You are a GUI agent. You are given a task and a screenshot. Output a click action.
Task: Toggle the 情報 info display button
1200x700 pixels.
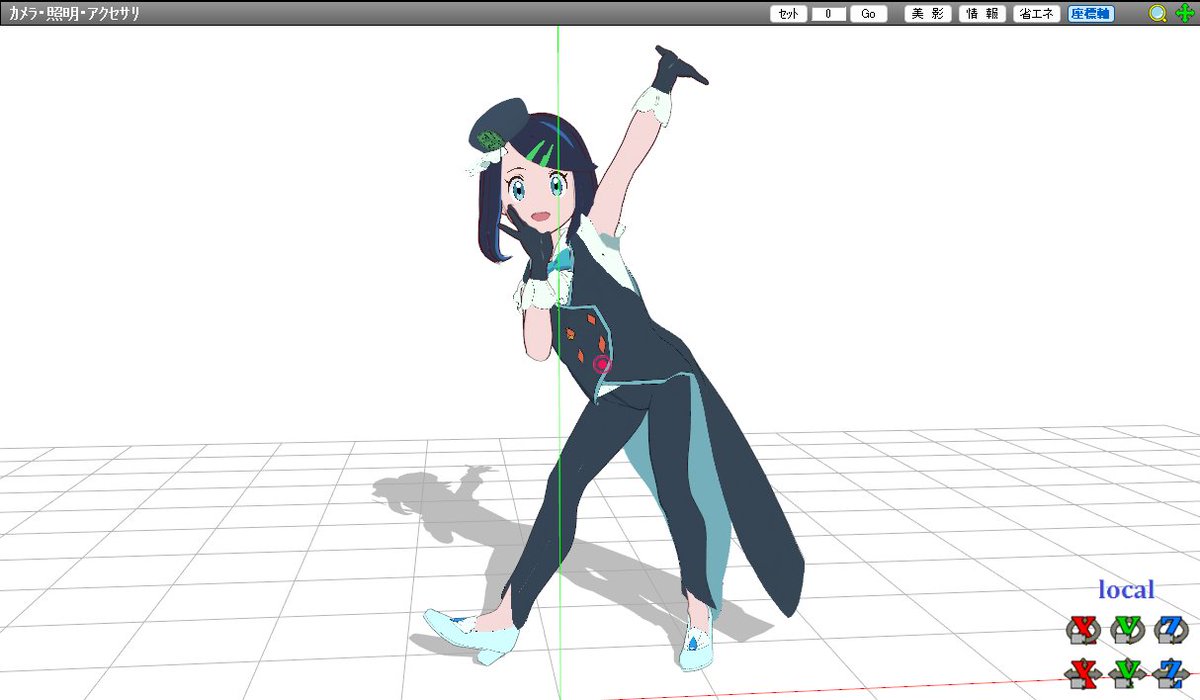point(982,14)
